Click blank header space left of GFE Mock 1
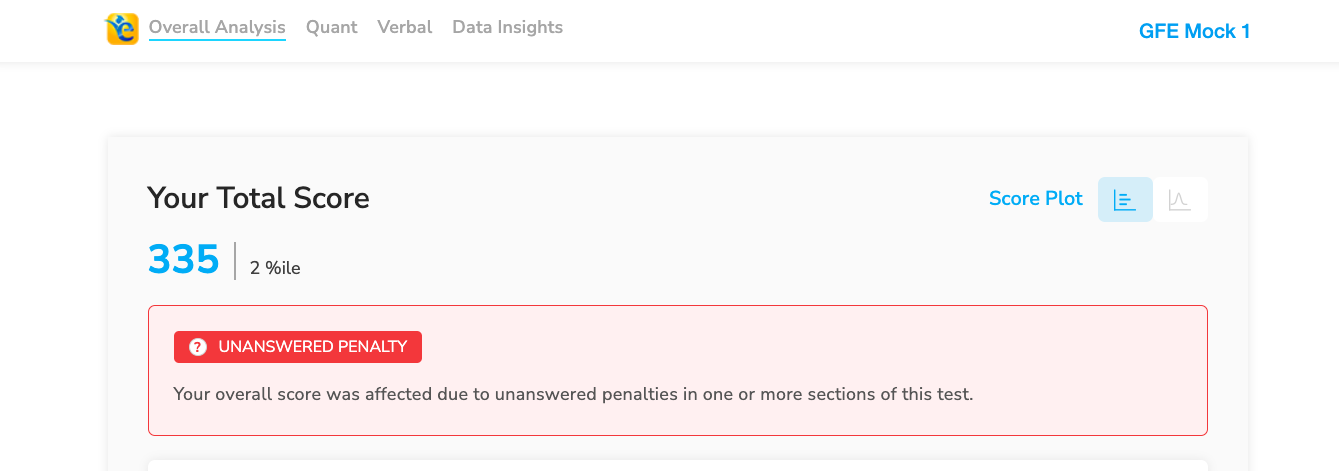The image size is (1339, 471). pyautogui.click(x=850, y=31)
